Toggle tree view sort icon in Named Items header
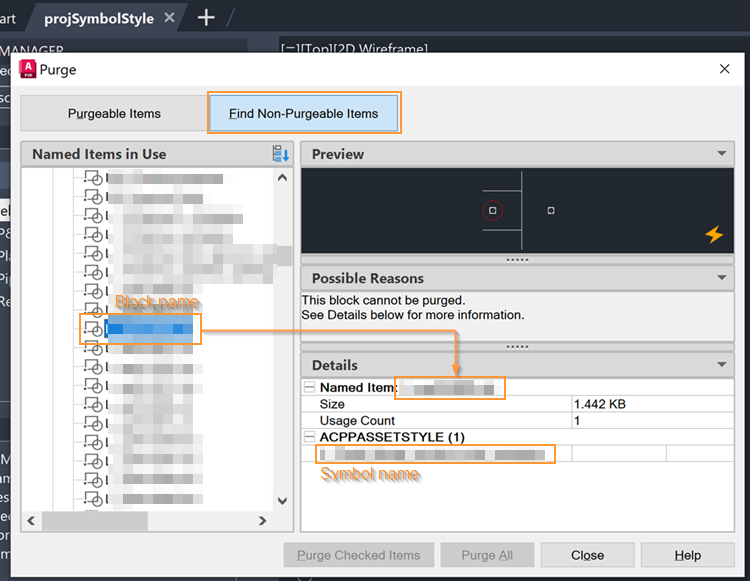 point(281,154)
